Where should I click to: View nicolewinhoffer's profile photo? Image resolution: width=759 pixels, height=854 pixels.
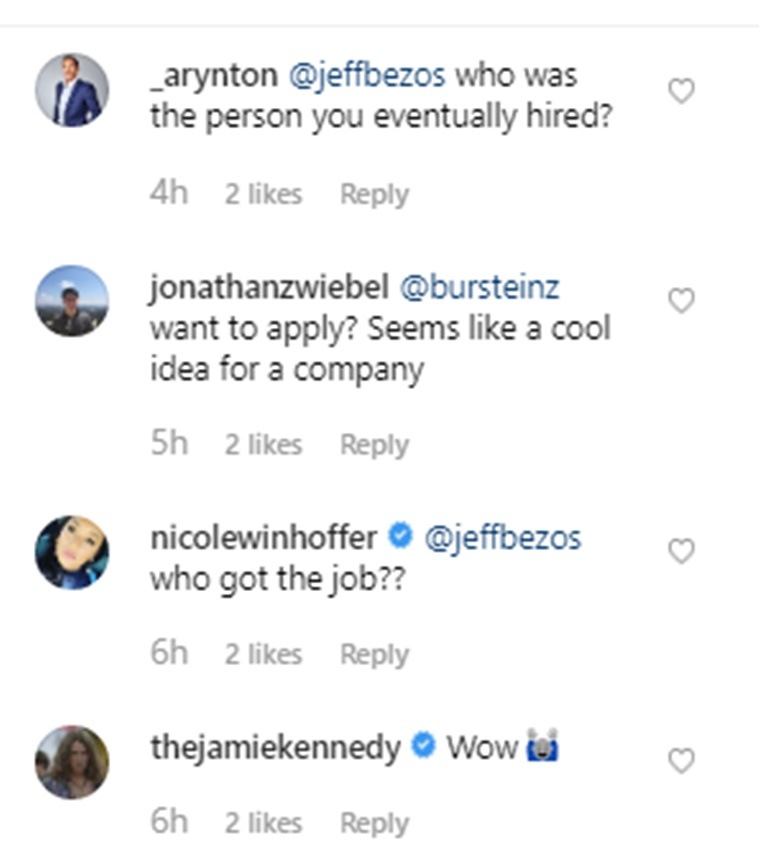pyautogui.click(x=72, y=552)
